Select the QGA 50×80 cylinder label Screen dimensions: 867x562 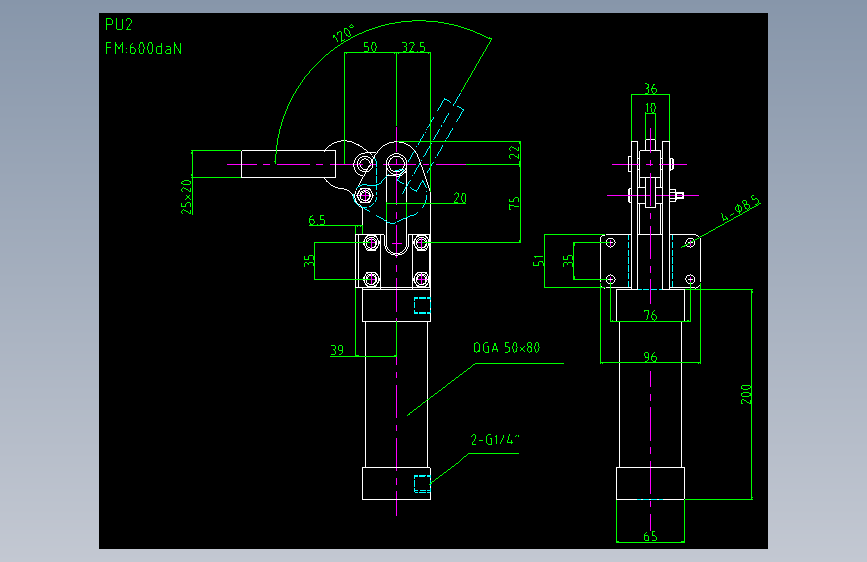point(506,348)
